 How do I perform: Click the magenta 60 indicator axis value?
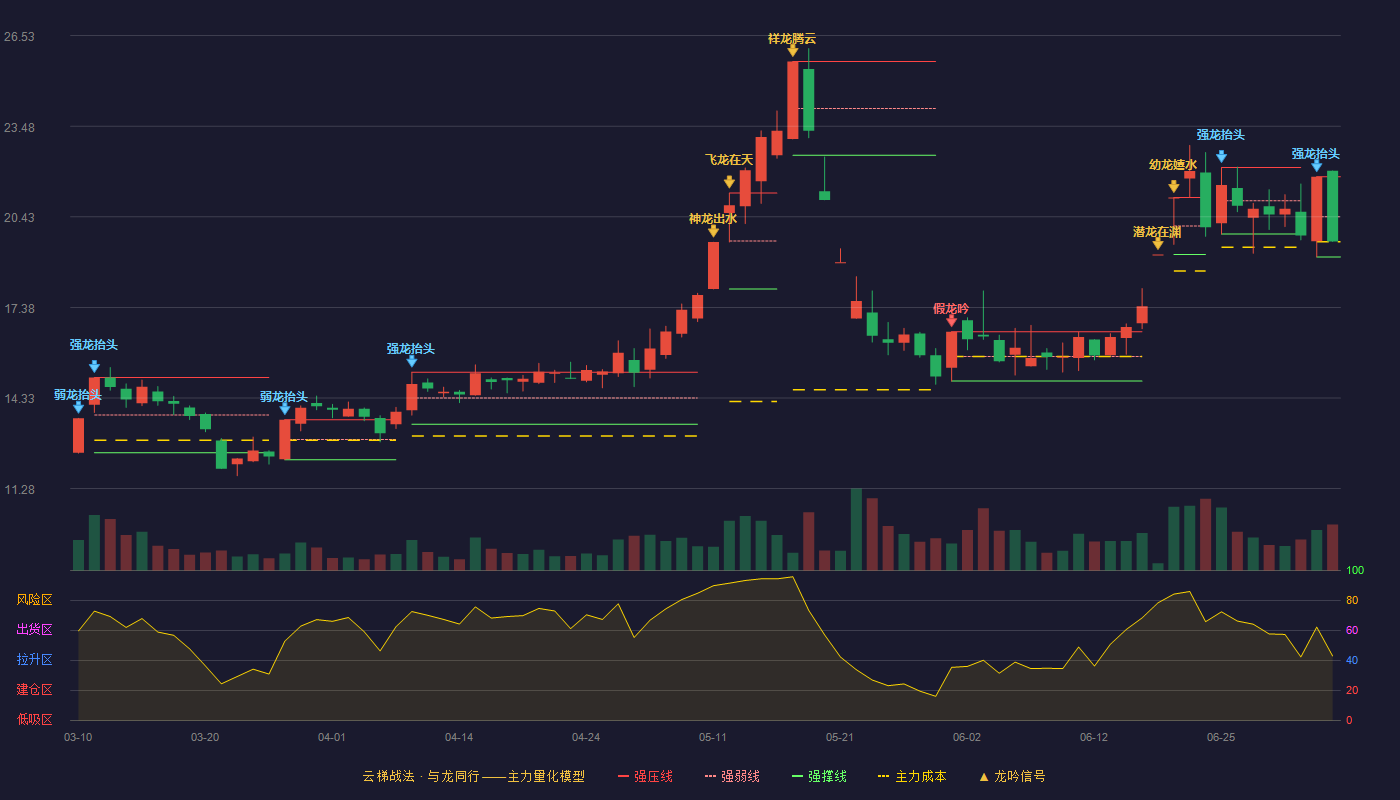[x=1351, y=630]
